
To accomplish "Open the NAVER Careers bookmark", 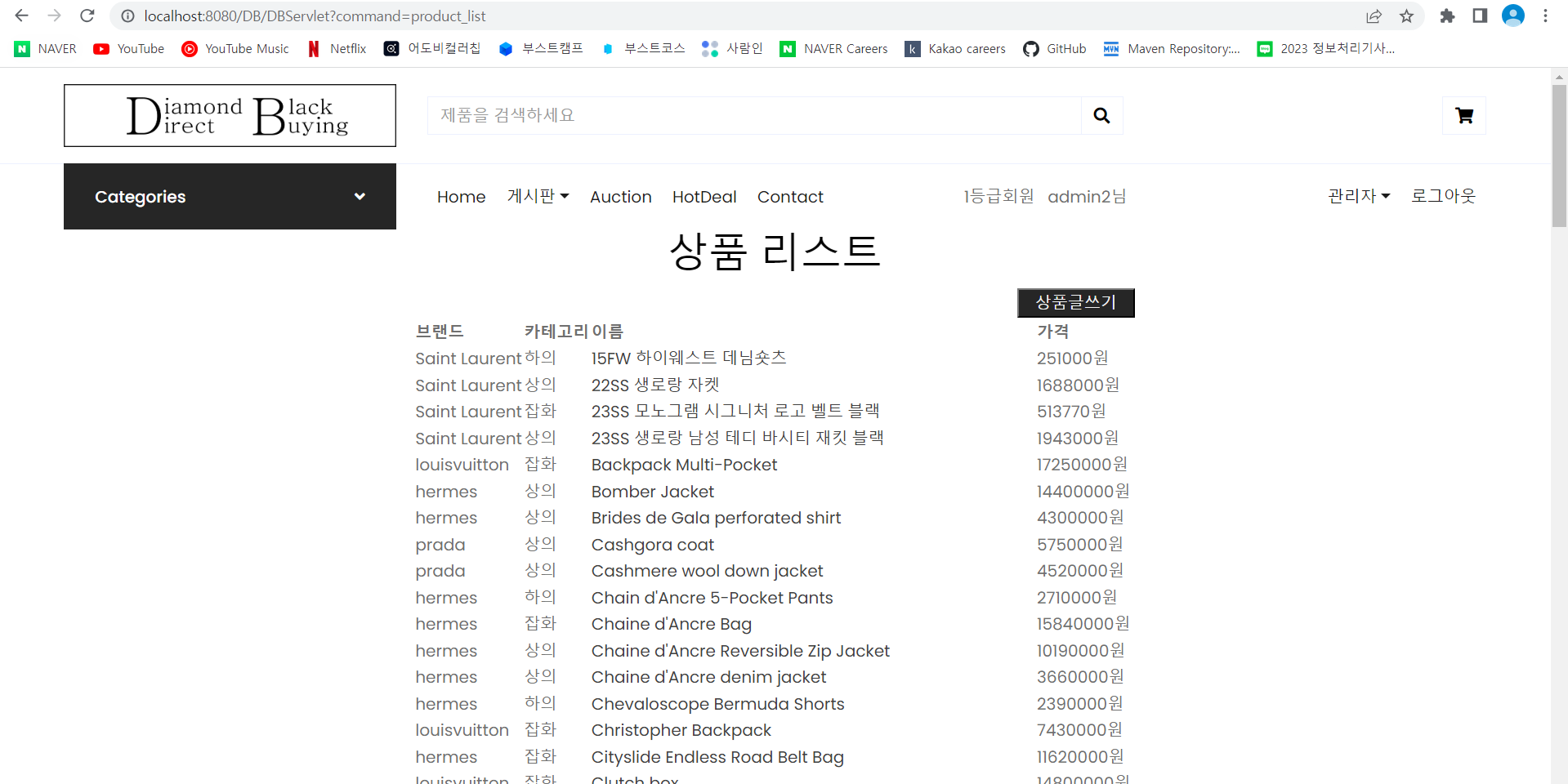I will [x=834, y=49].
